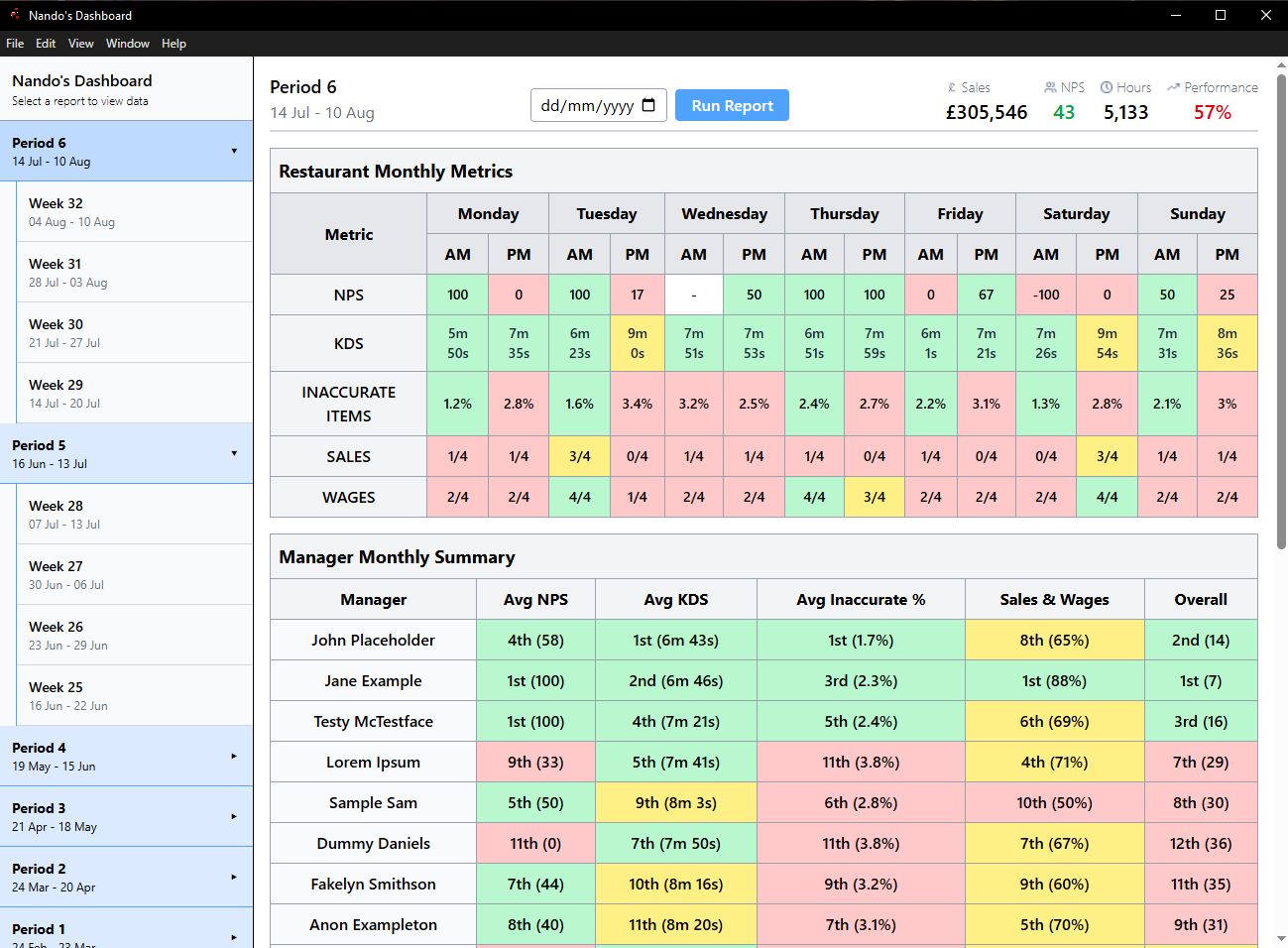This screenshot has width=1288, height=948.
Task: Click the Sales pound icon
Action: 952,87
